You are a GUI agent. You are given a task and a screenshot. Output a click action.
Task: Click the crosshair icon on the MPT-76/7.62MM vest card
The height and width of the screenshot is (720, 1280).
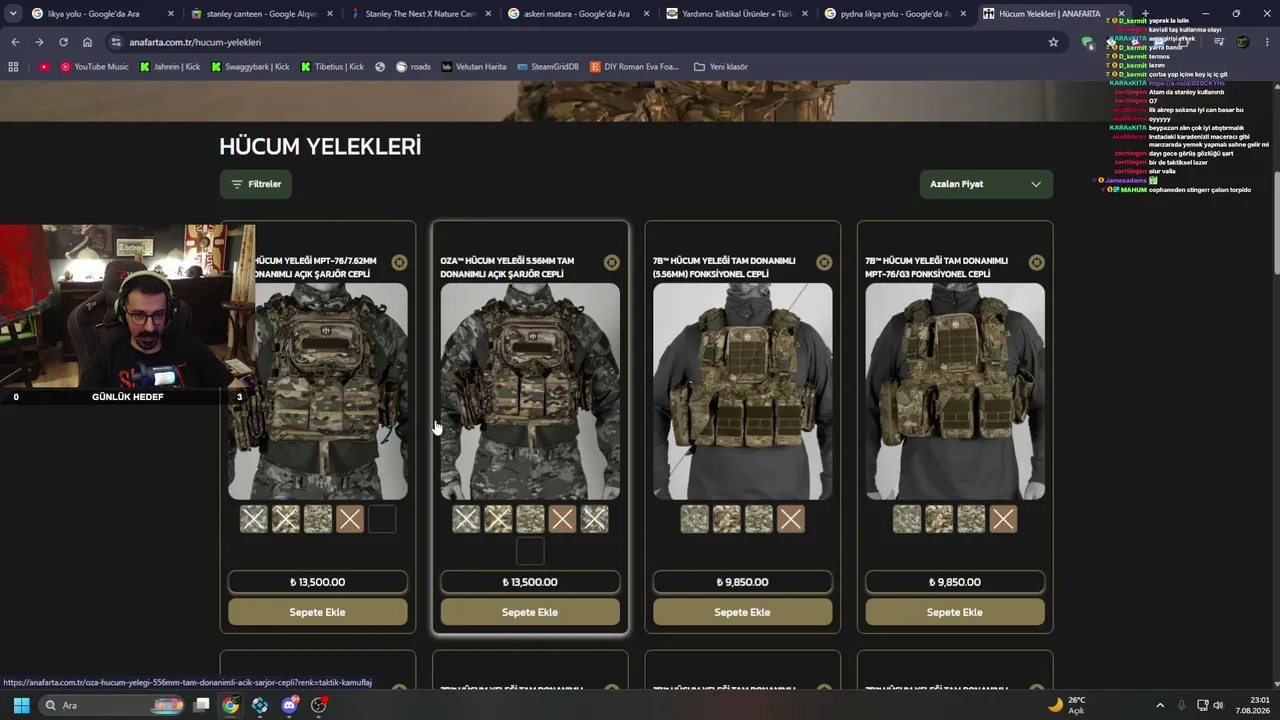(399, 262)
